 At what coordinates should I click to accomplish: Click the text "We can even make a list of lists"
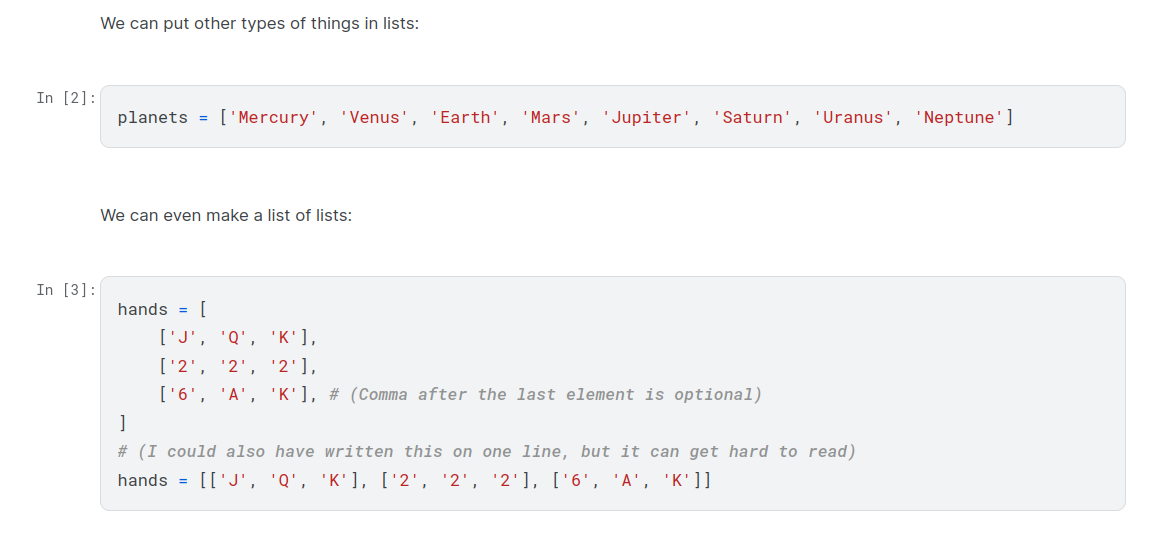(x=226, y=215)
